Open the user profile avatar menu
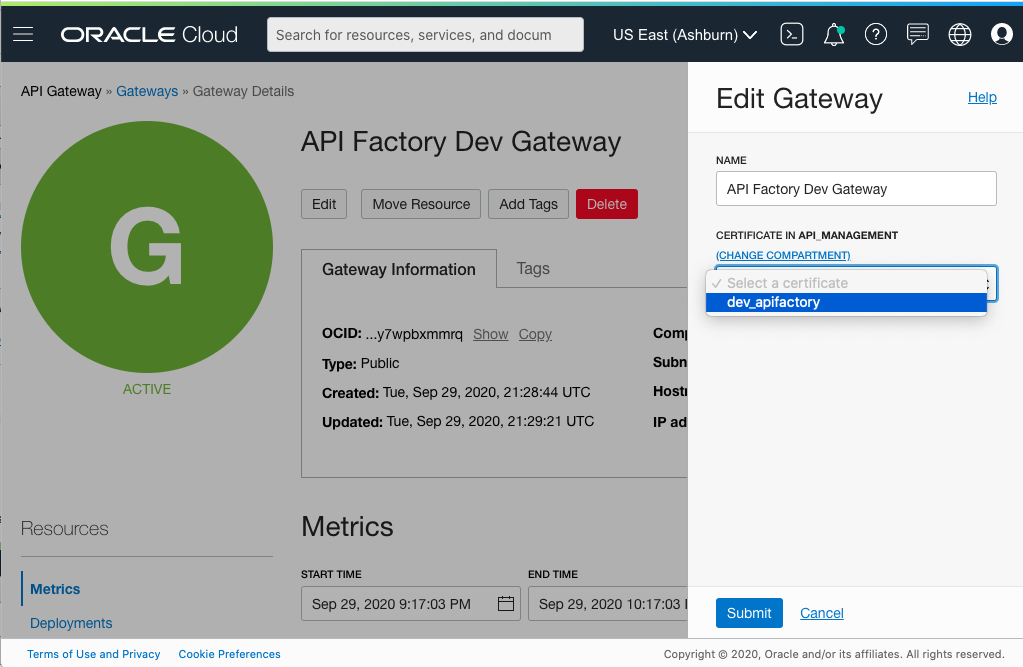Viewport: 1023px width, 667px height. pyautogui.click(x=1001, y=33)
